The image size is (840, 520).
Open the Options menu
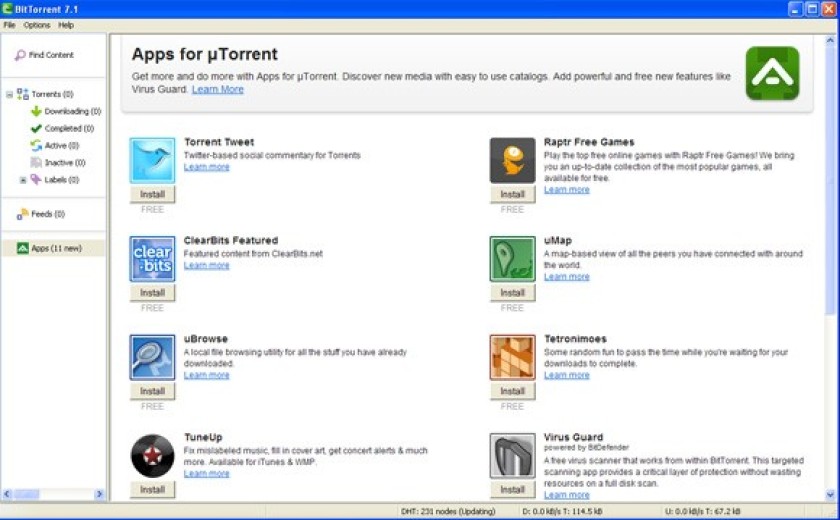tap(36, 25)
